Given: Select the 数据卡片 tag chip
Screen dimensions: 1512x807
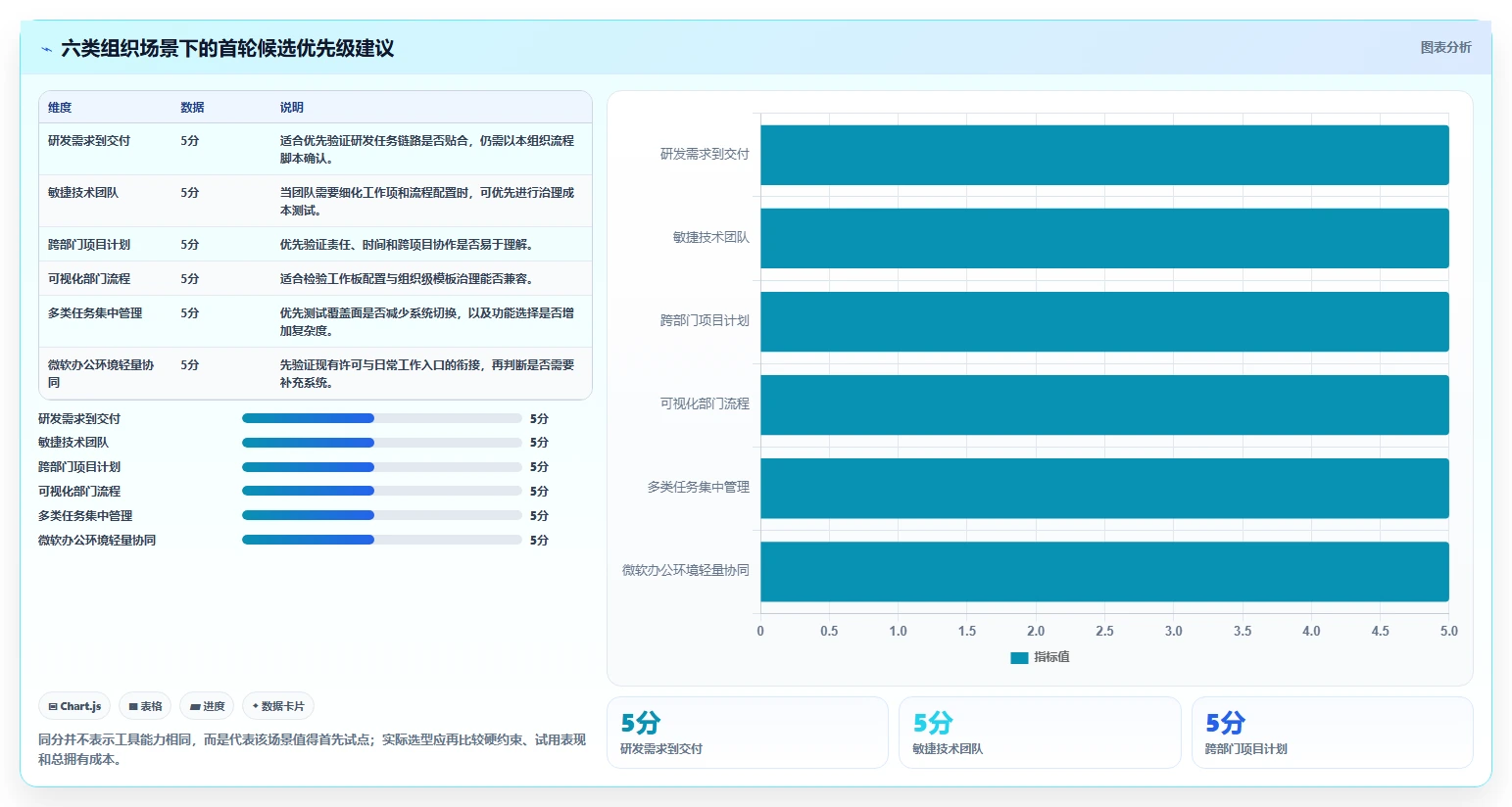Looking at the screenshot, I should pos(278,706).
